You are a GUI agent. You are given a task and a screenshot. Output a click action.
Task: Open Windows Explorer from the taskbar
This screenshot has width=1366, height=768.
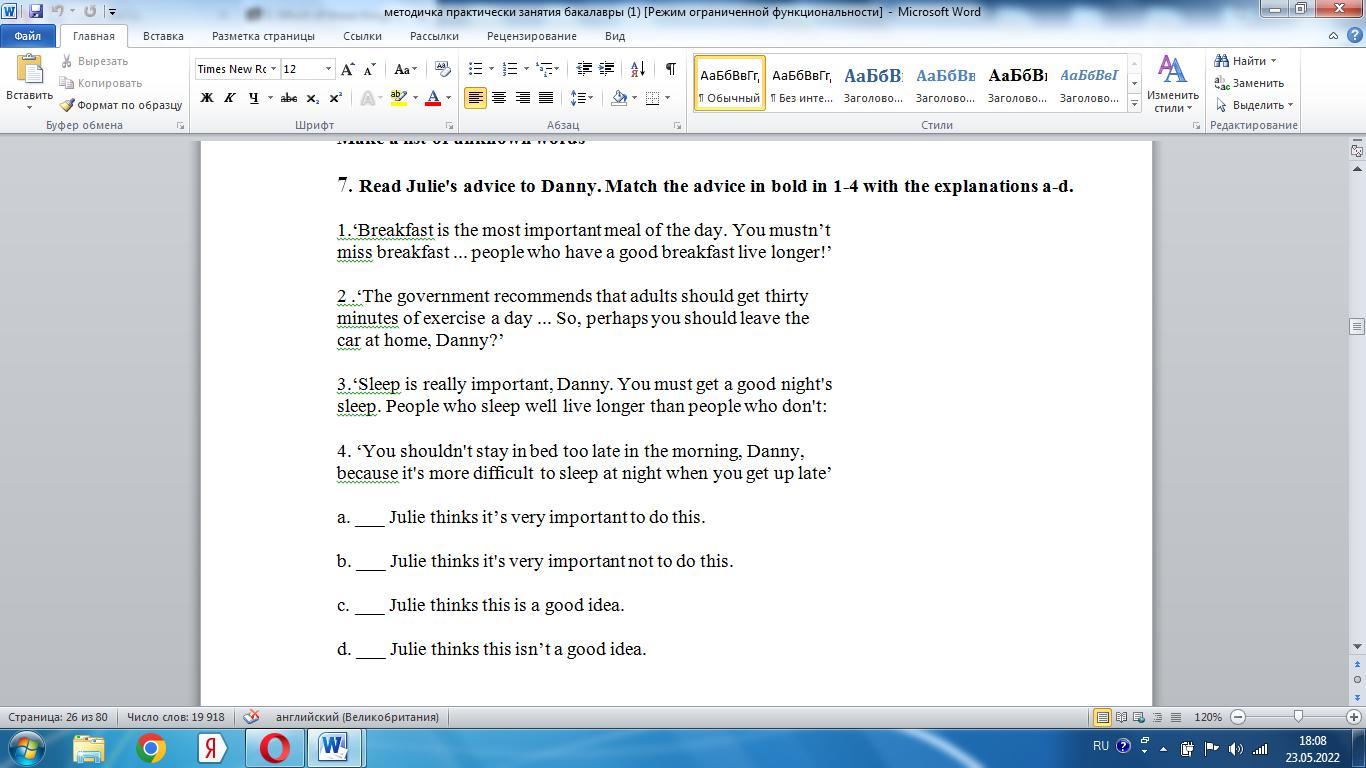click(89, 748)
